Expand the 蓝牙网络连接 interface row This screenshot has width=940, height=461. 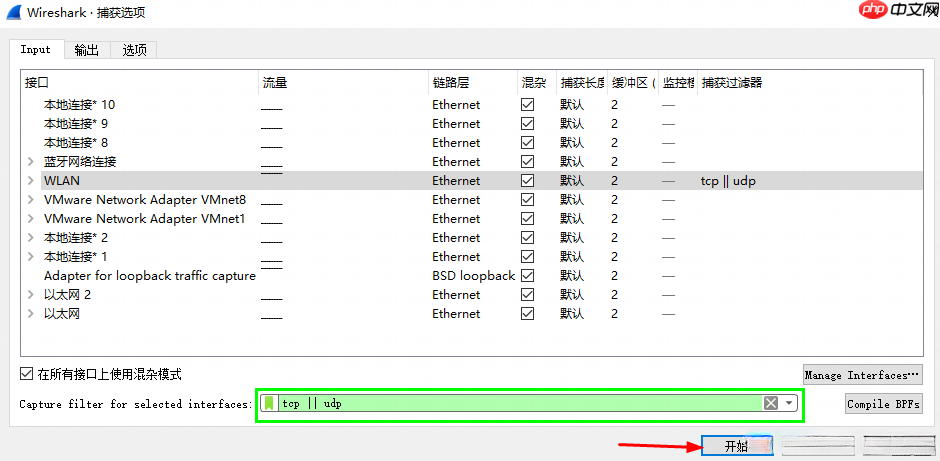[x=31, y=162]
